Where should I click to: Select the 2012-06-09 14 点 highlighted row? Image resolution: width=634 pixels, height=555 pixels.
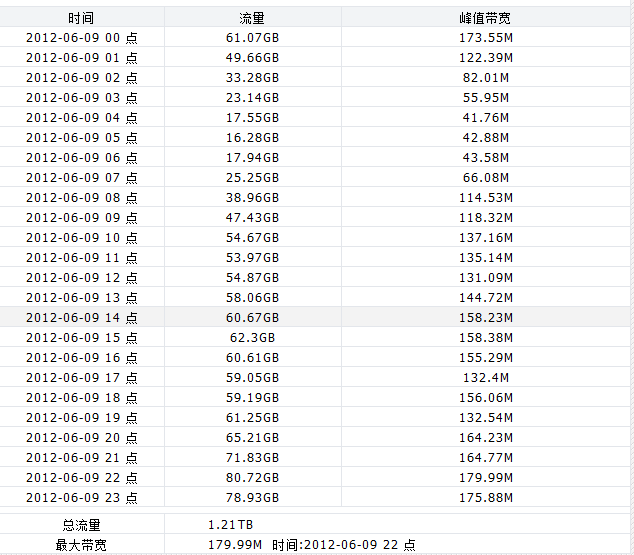coord(315,318)
